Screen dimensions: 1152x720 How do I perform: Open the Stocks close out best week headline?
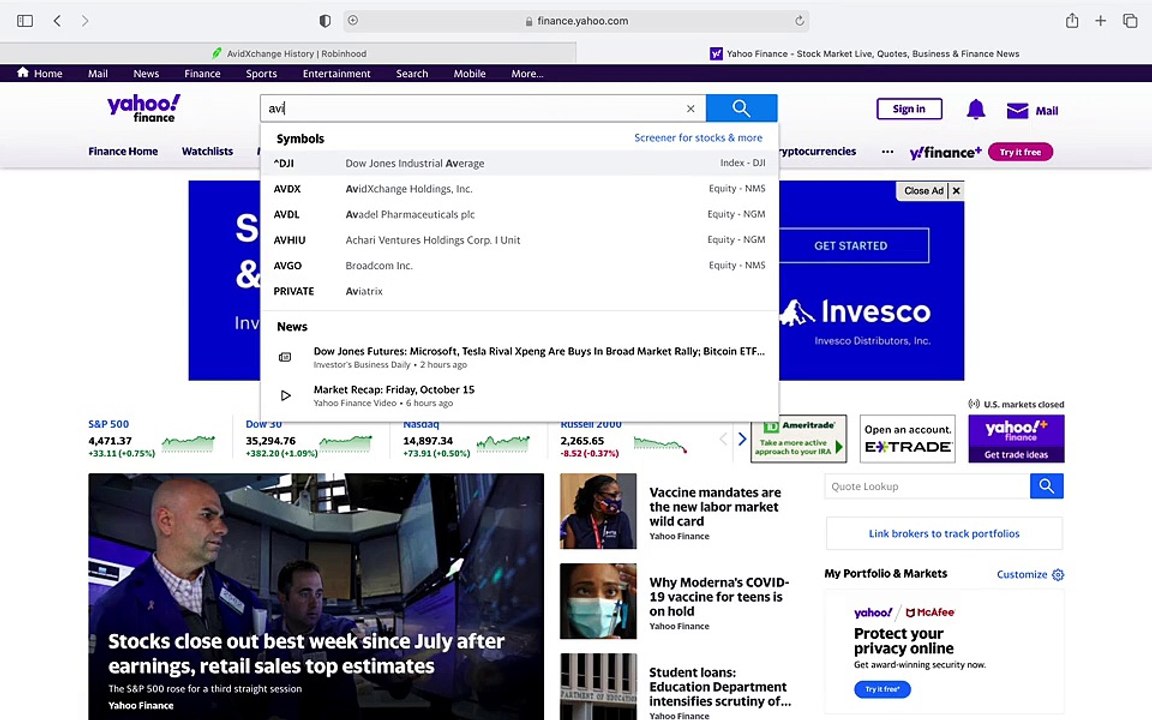click(306, 654)
